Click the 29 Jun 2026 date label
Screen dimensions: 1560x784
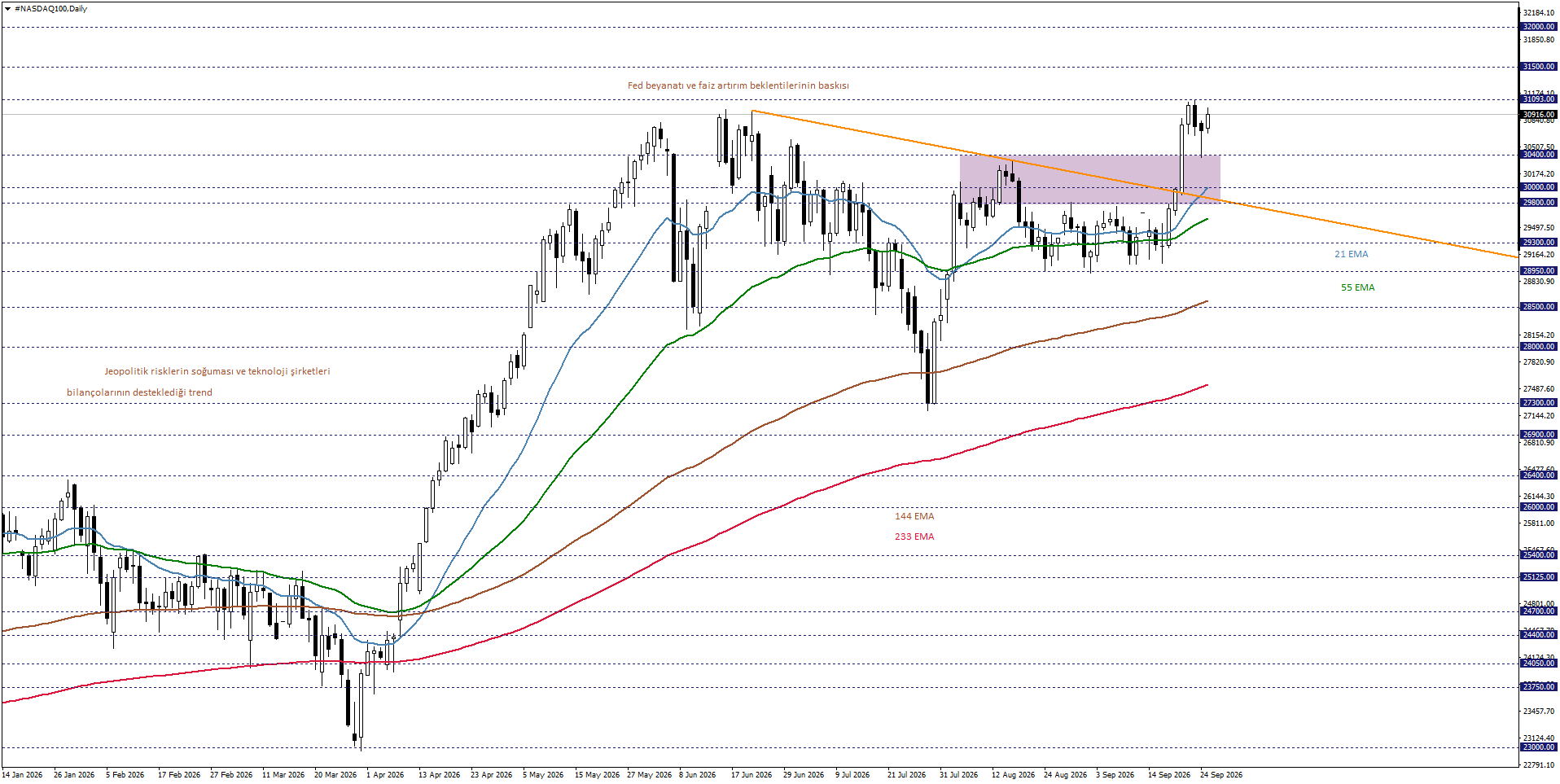click(804, 775)
